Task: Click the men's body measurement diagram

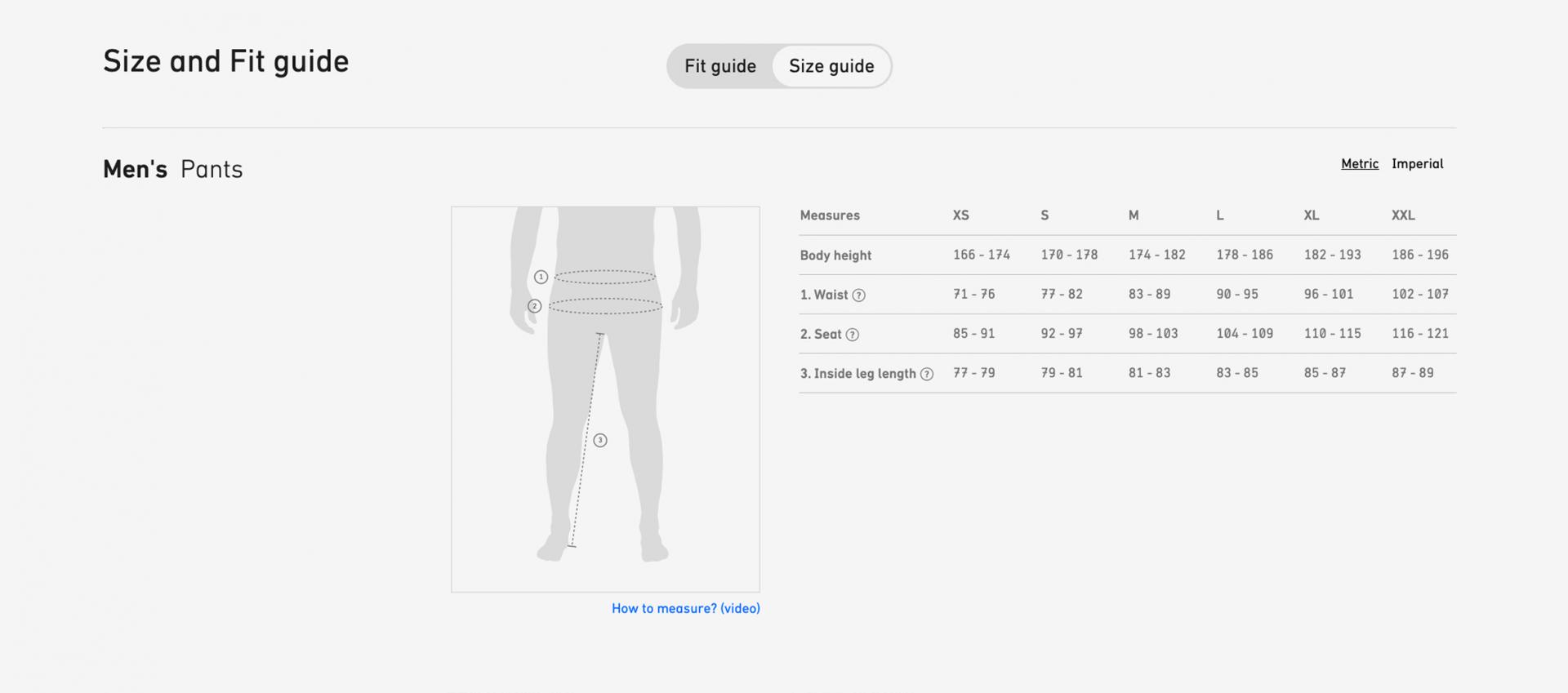Action: 605,398
